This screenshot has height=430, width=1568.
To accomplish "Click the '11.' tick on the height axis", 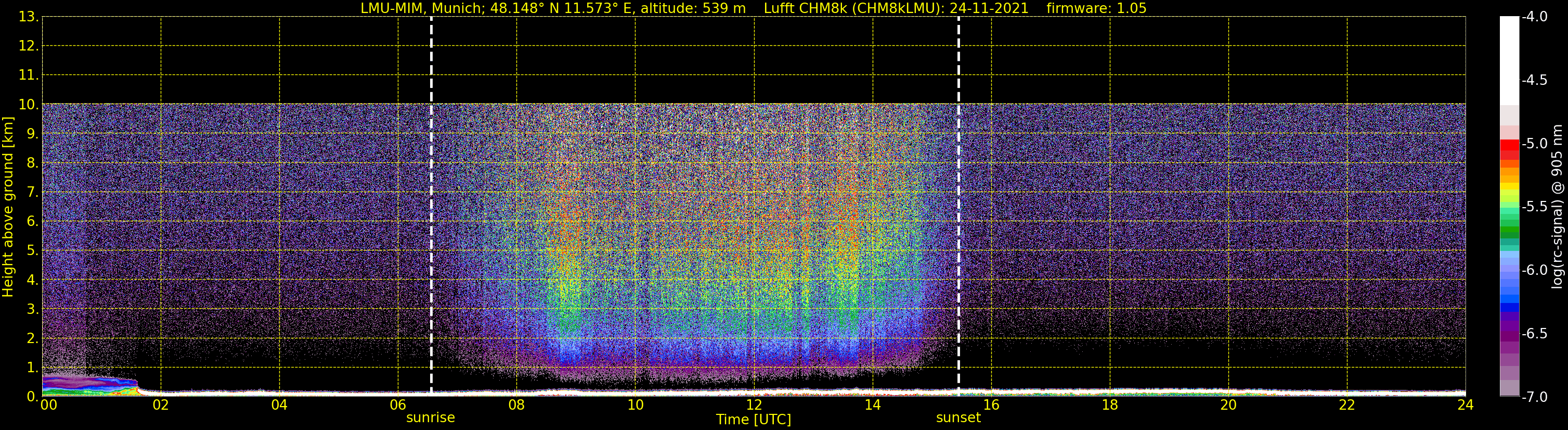I will tap(29, 75).
